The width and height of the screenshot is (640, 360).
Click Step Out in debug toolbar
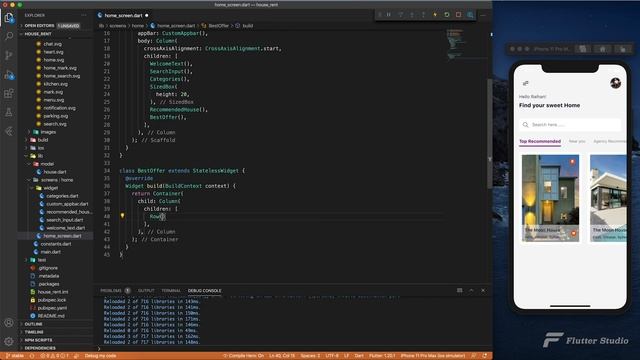click(424, 15)
